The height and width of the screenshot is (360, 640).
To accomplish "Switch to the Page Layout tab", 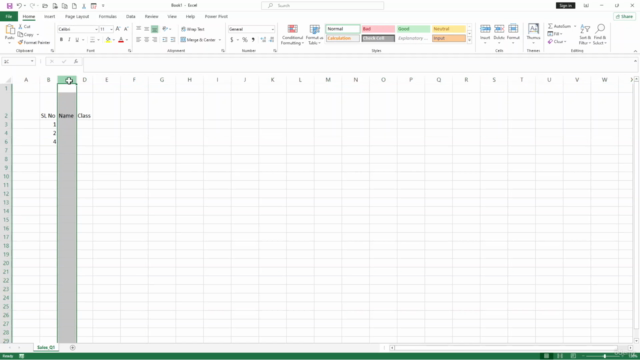I will [x=77, y=16].
